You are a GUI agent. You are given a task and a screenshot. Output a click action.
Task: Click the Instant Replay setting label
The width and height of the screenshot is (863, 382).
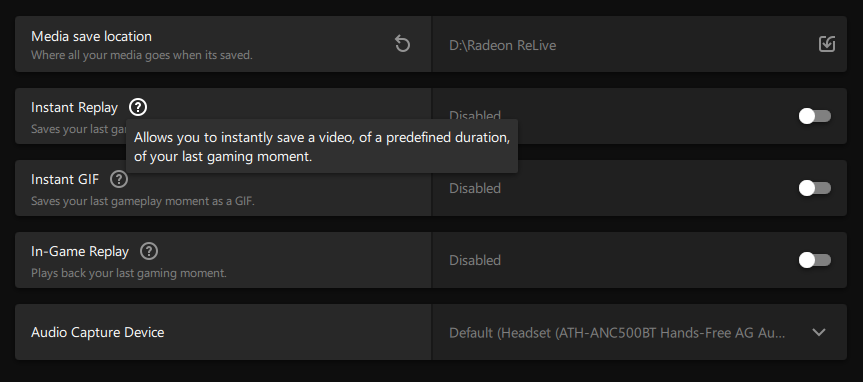point(74,108)
